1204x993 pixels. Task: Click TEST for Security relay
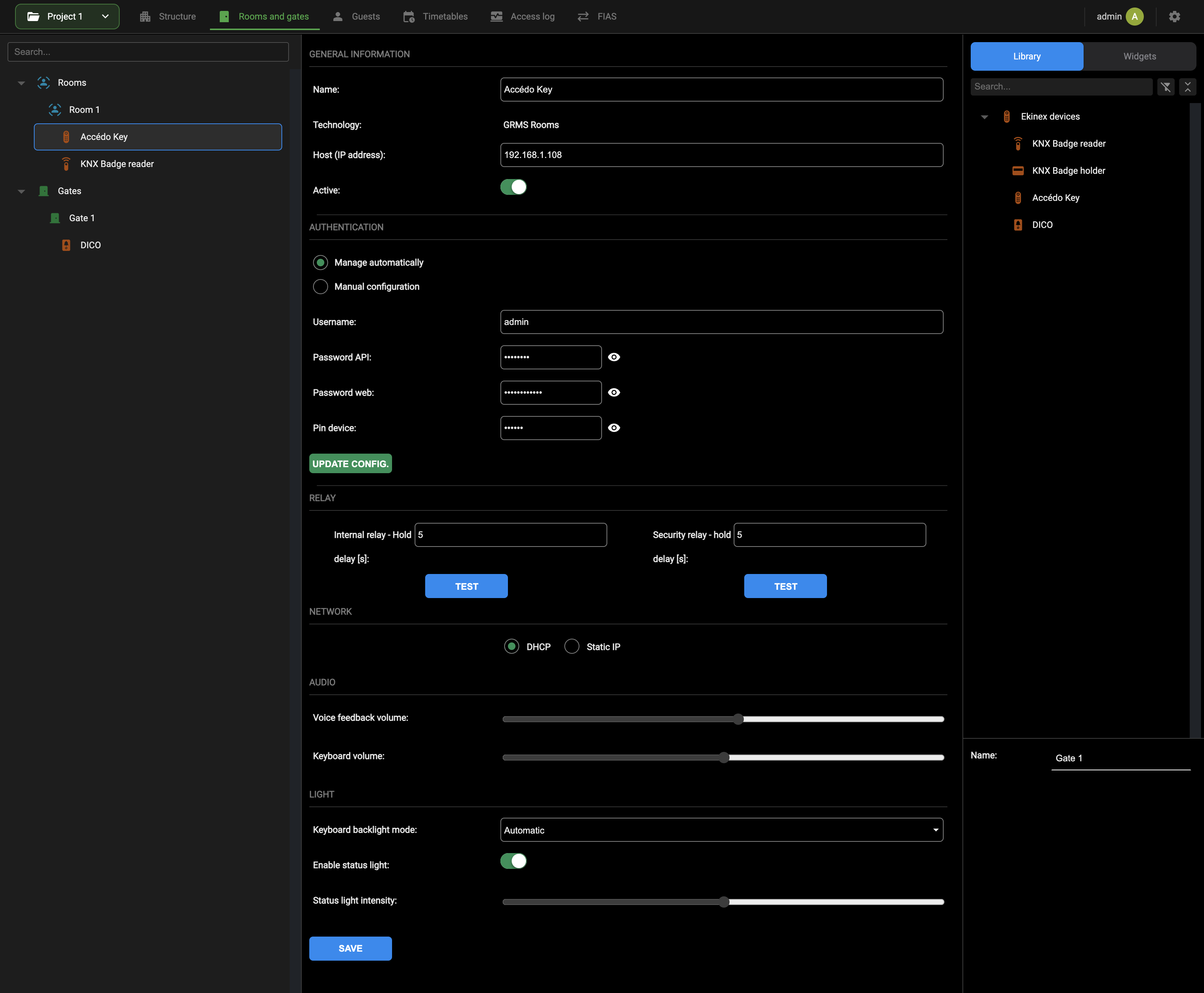click(785, 586)
